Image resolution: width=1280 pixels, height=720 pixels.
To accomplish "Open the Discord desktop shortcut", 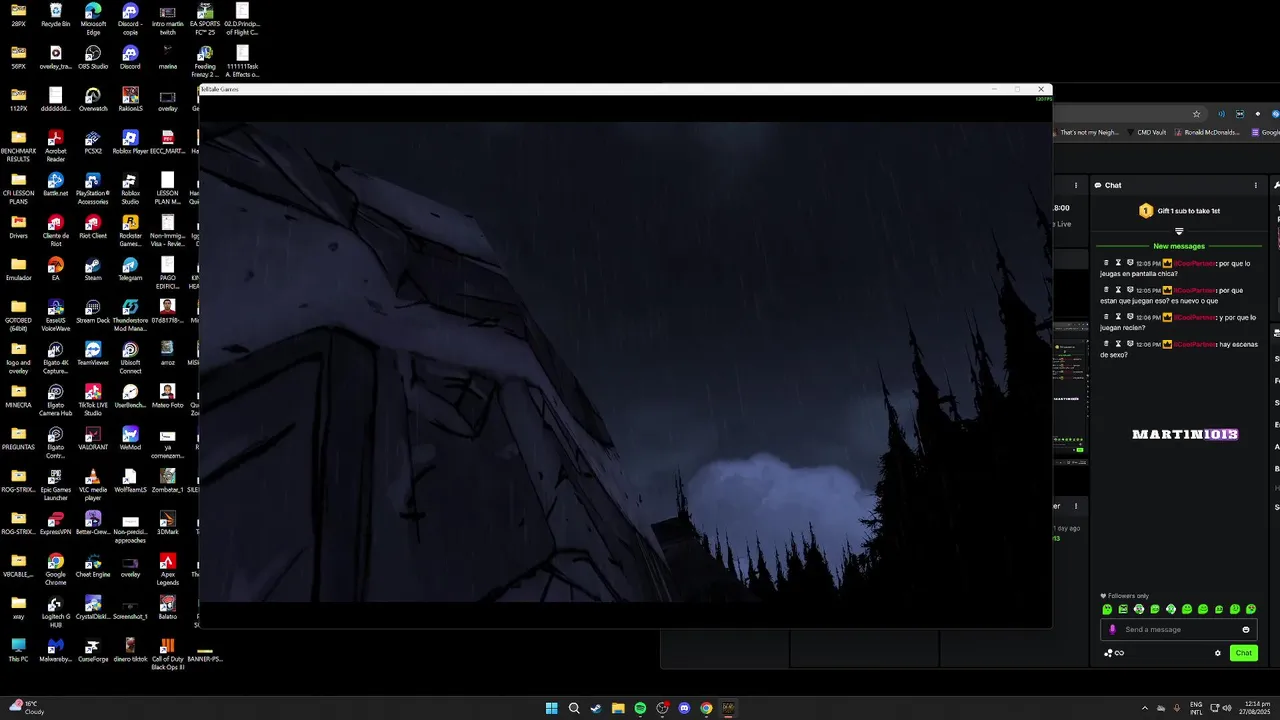I will 130,57.
